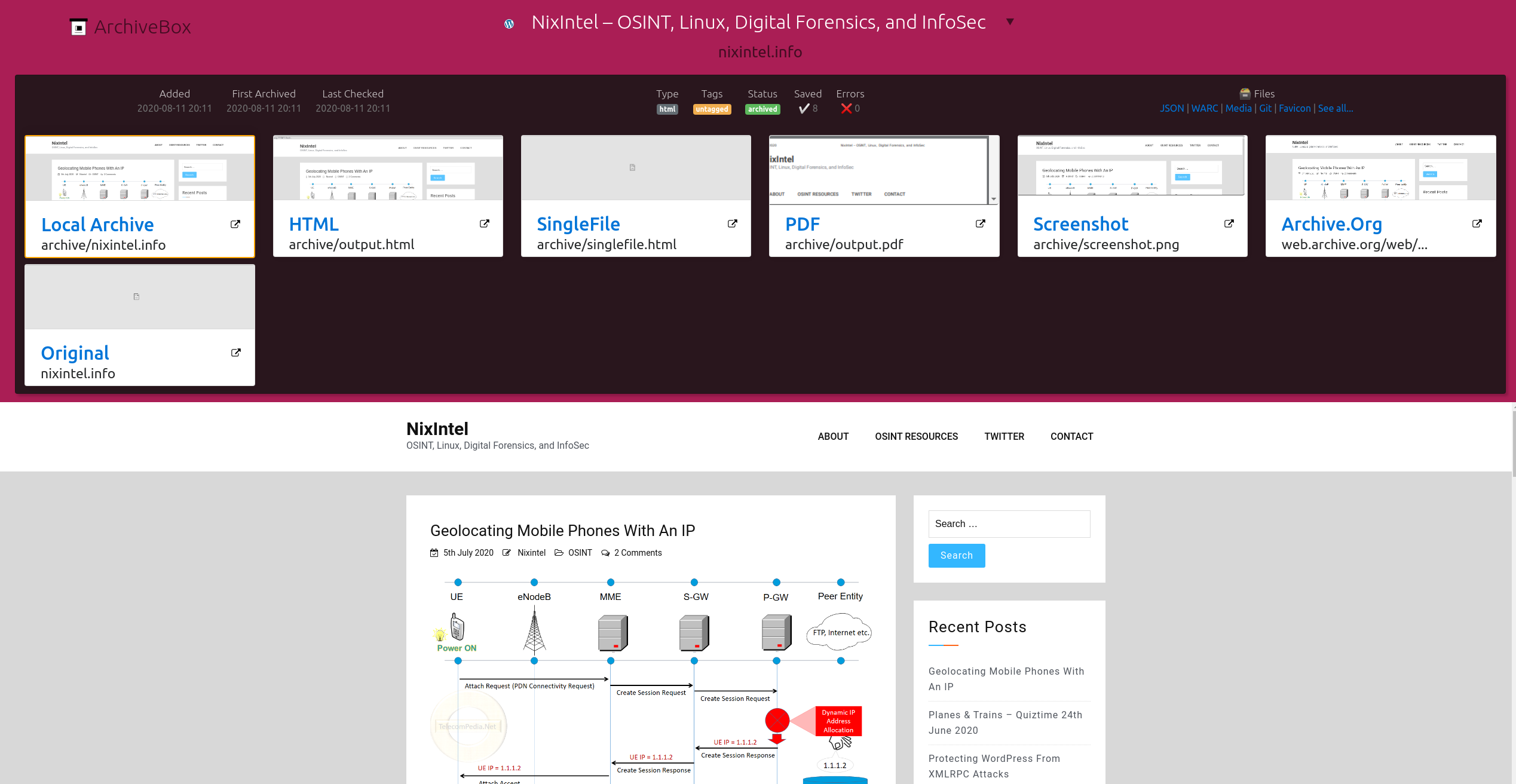Viewport: 1516px width, 784px height.
Task: Click comments bubble icon near 2 Comments
Action: 606,553
